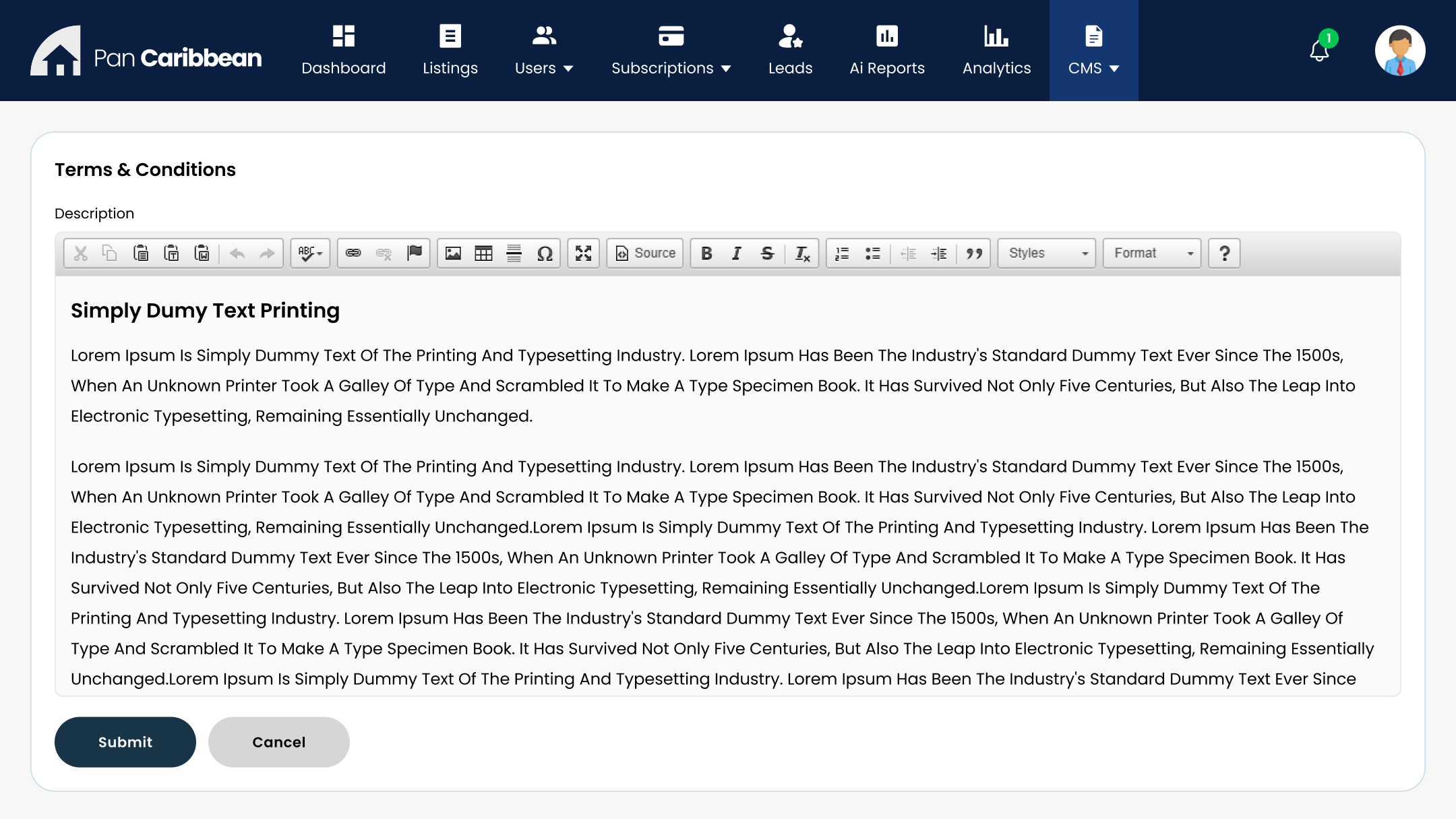Click the Anchor flag icon
The width and height of the screenshot is (1456, 819).
[414, 253]
